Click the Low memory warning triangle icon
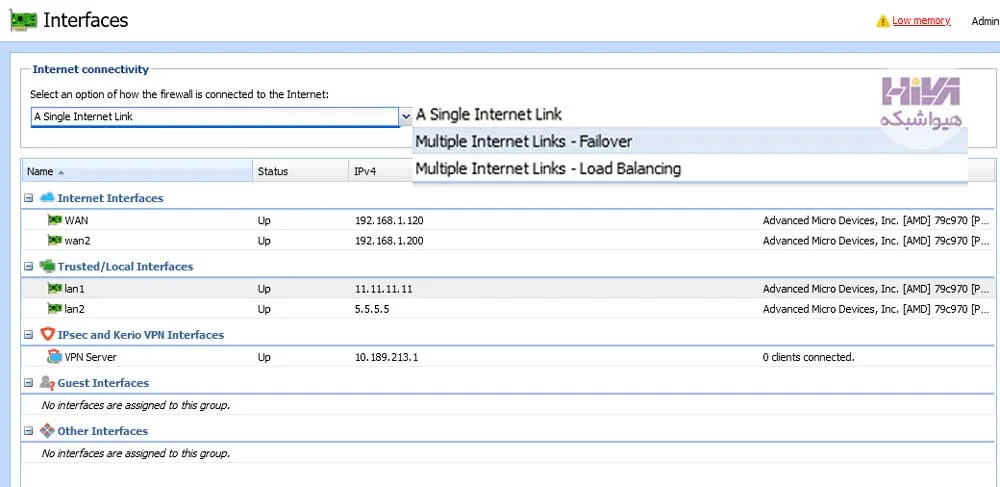 click(883, 21)
